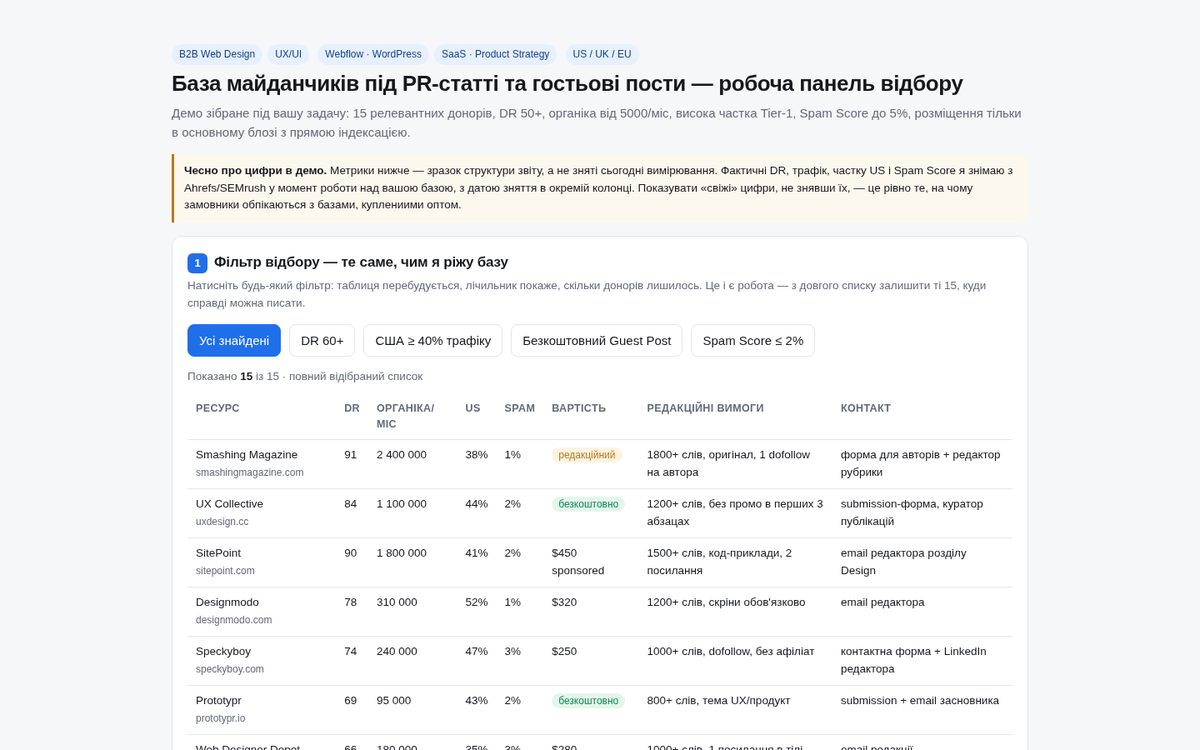Click the 'US' column header

(x=472, y=408)
